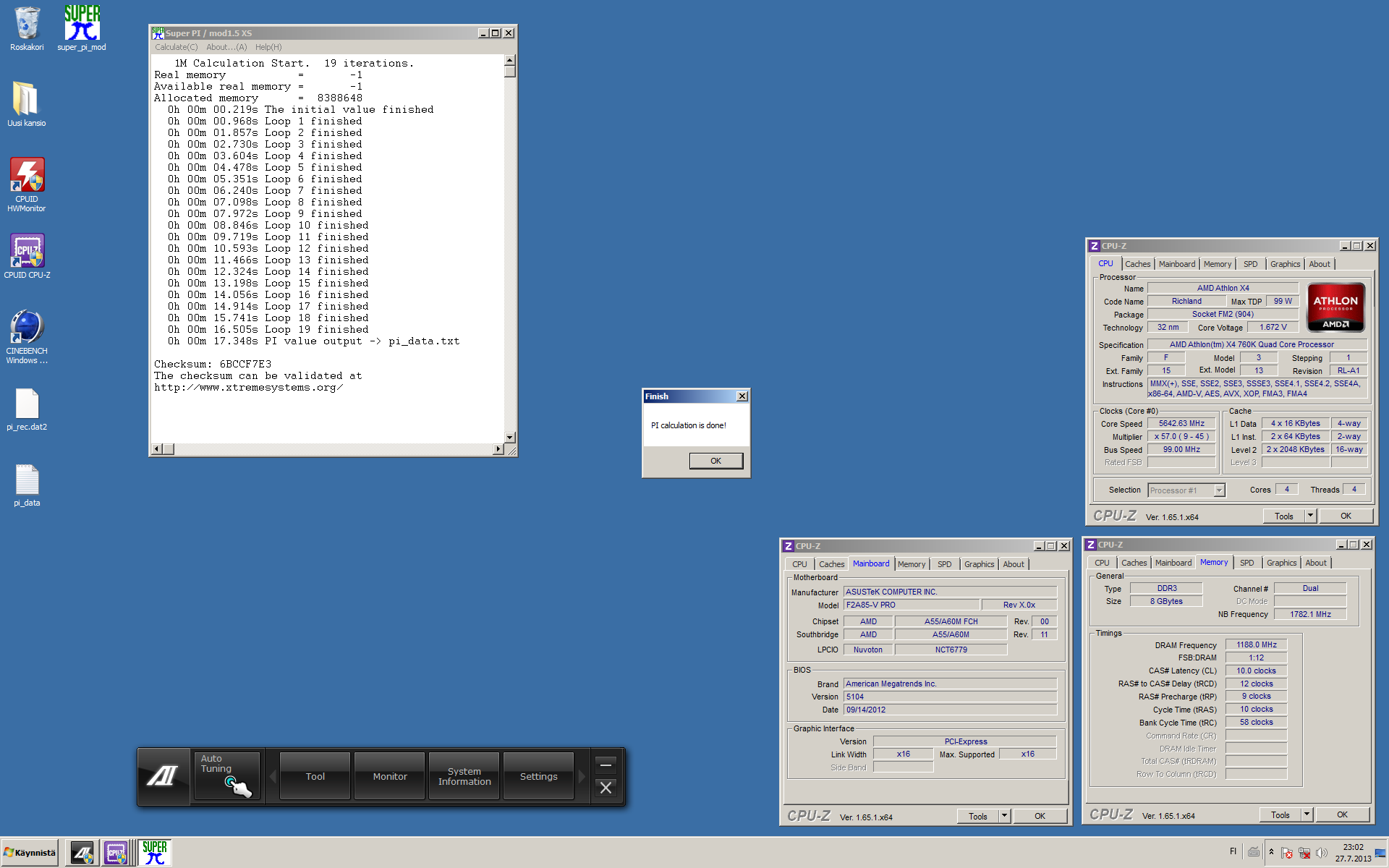
Task: Click the keyboard tray icon
Action: 1254,852
